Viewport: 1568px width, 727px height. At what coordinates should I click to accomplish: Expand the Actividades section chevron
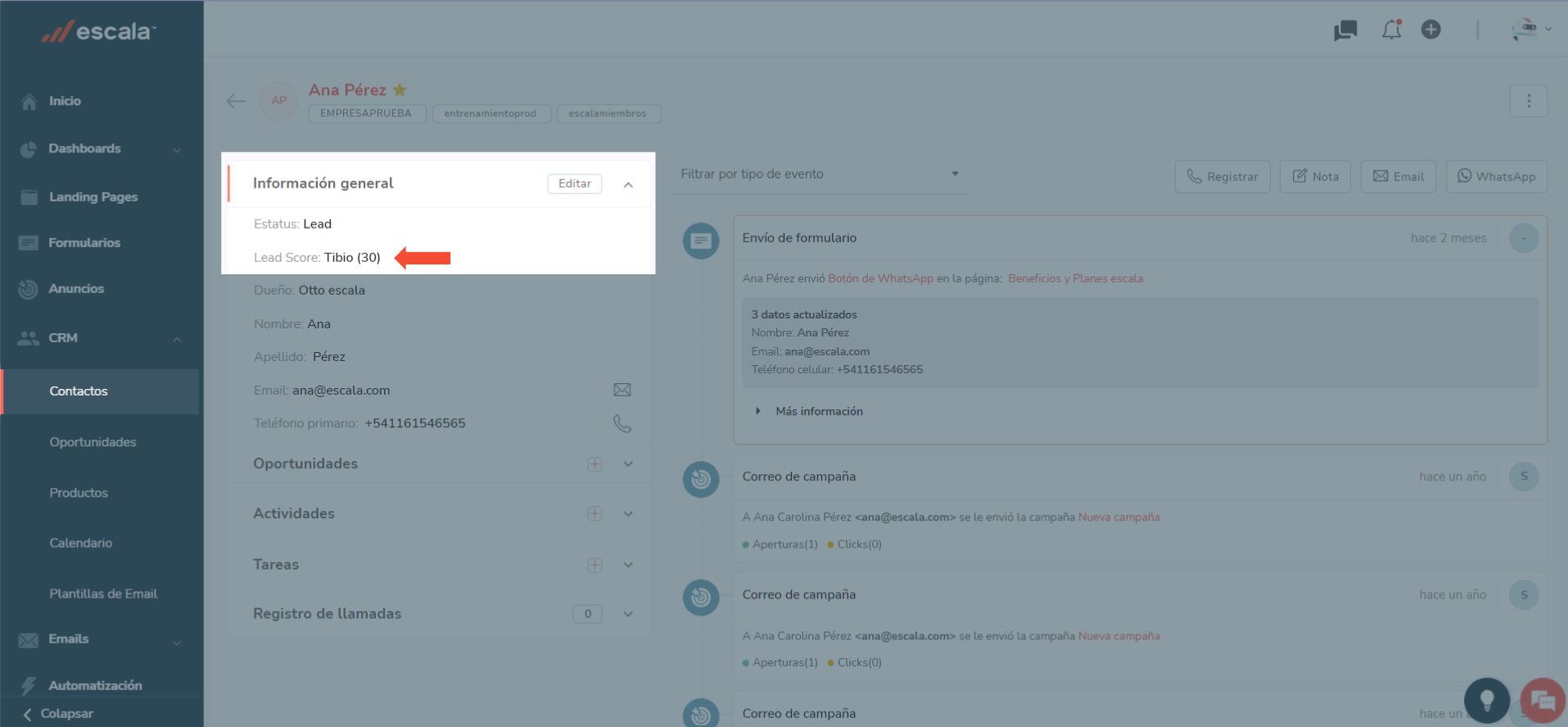click(x=628, y=514)
